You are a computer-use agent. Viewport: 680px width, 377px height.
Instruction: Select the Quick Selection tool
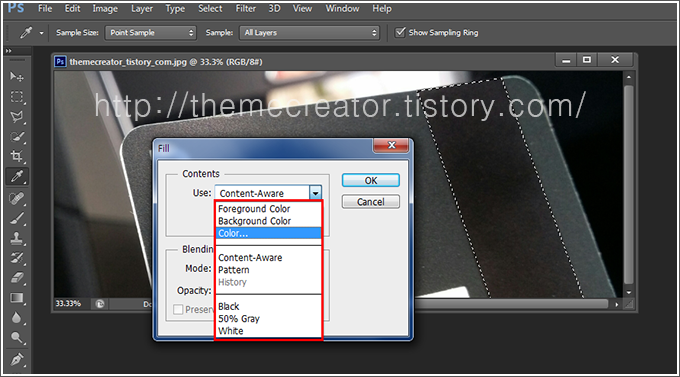point(17,136)
